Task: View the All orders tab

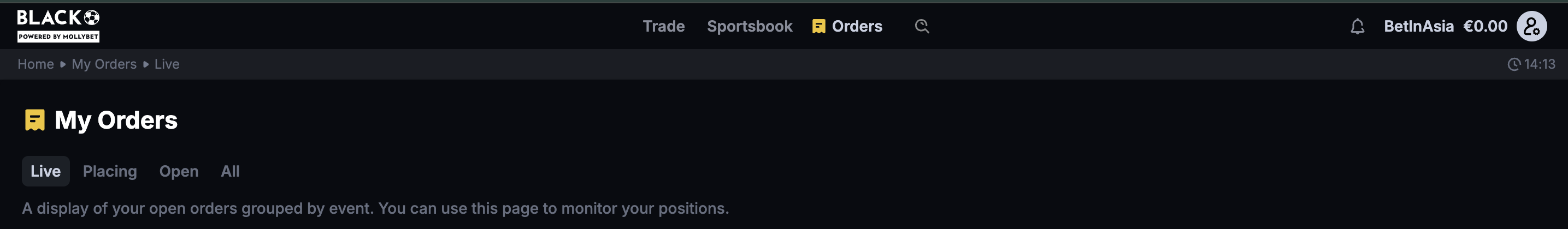Action: (x=230, y=171)
